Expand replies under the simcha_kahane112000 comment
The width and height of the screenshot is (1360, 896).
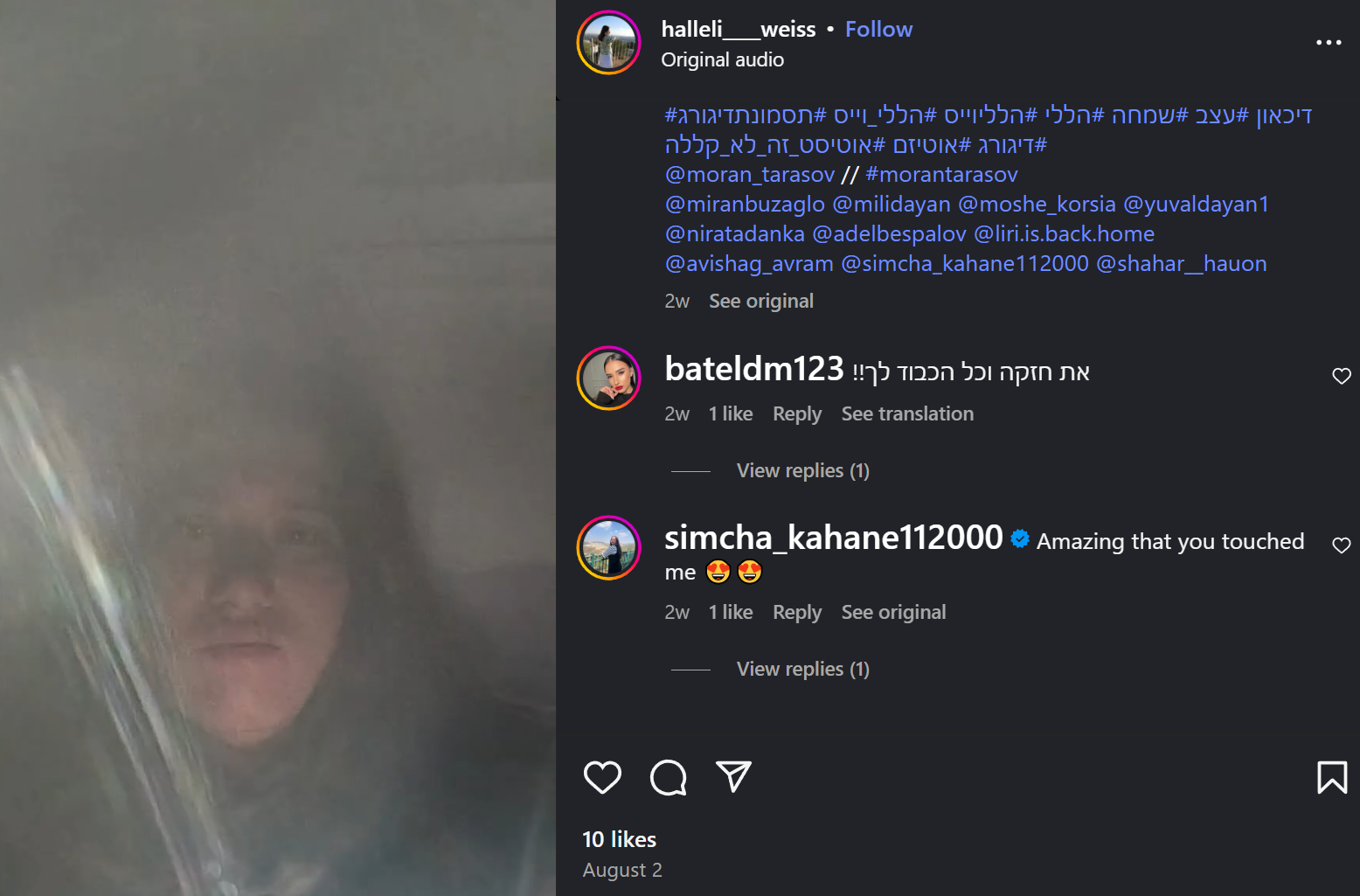(802, 669)
